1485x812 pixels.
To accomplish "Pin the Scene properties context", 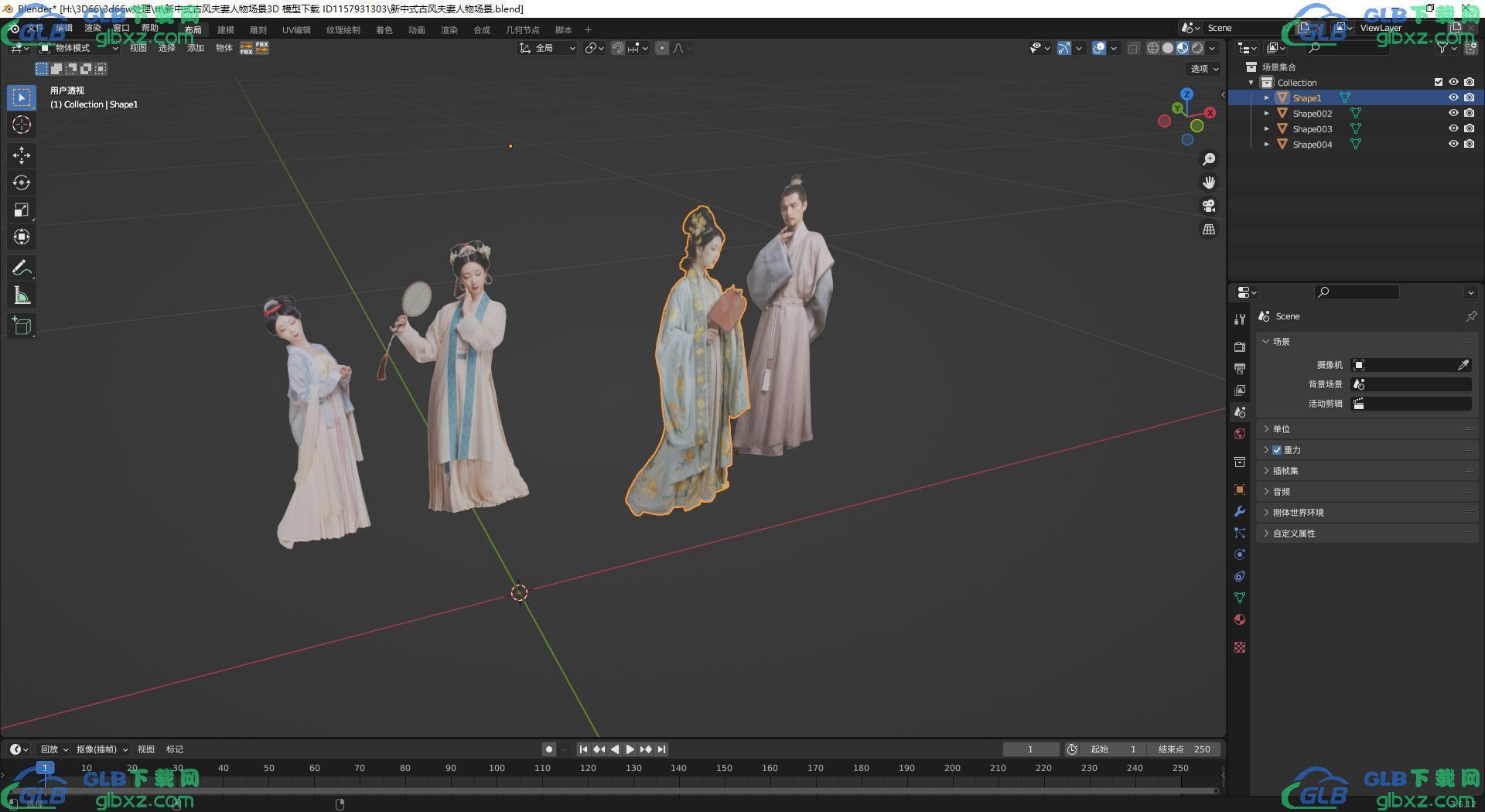I will click(x=1471, y=316).
